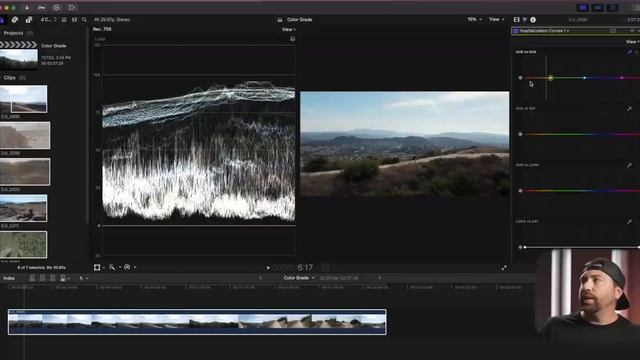Image resolution: width=640 pixels, height=360 pixels.
Task: Click connect clip to storyline icon
Action: (32, 278)
